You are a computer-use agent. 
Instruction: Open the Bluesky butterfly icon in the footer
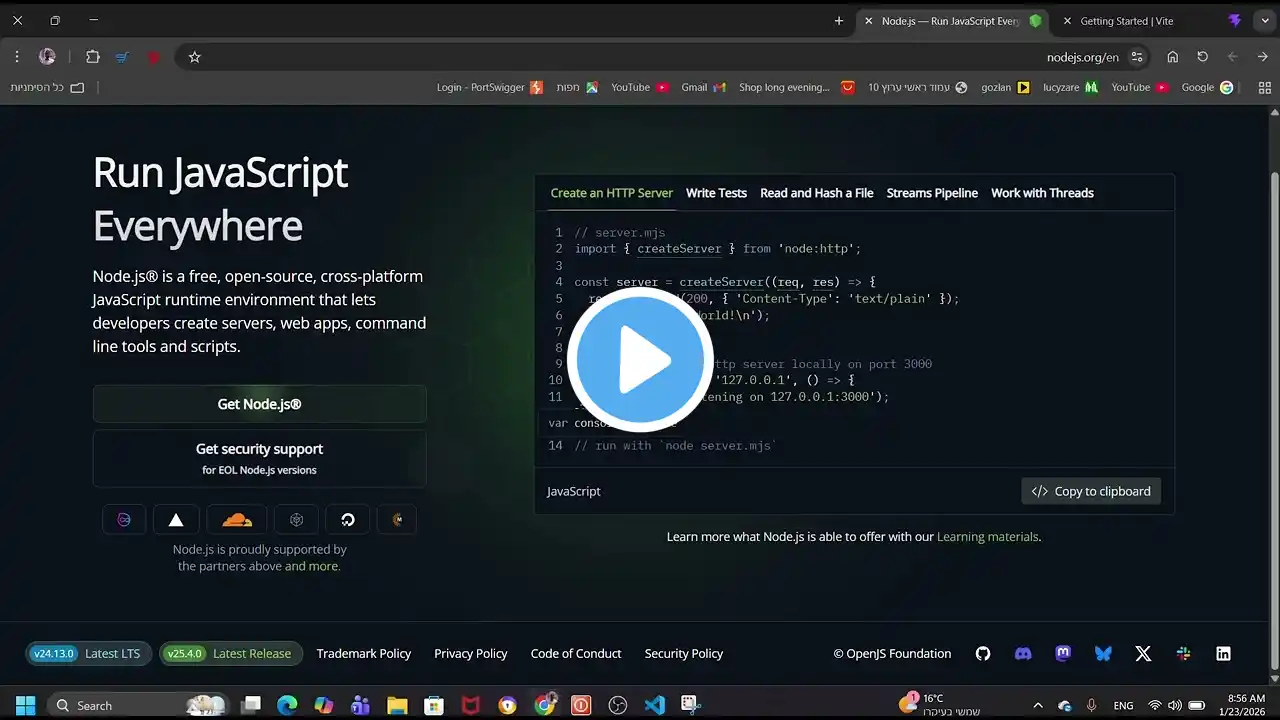pyautogui.click(x=1103, y=653)
